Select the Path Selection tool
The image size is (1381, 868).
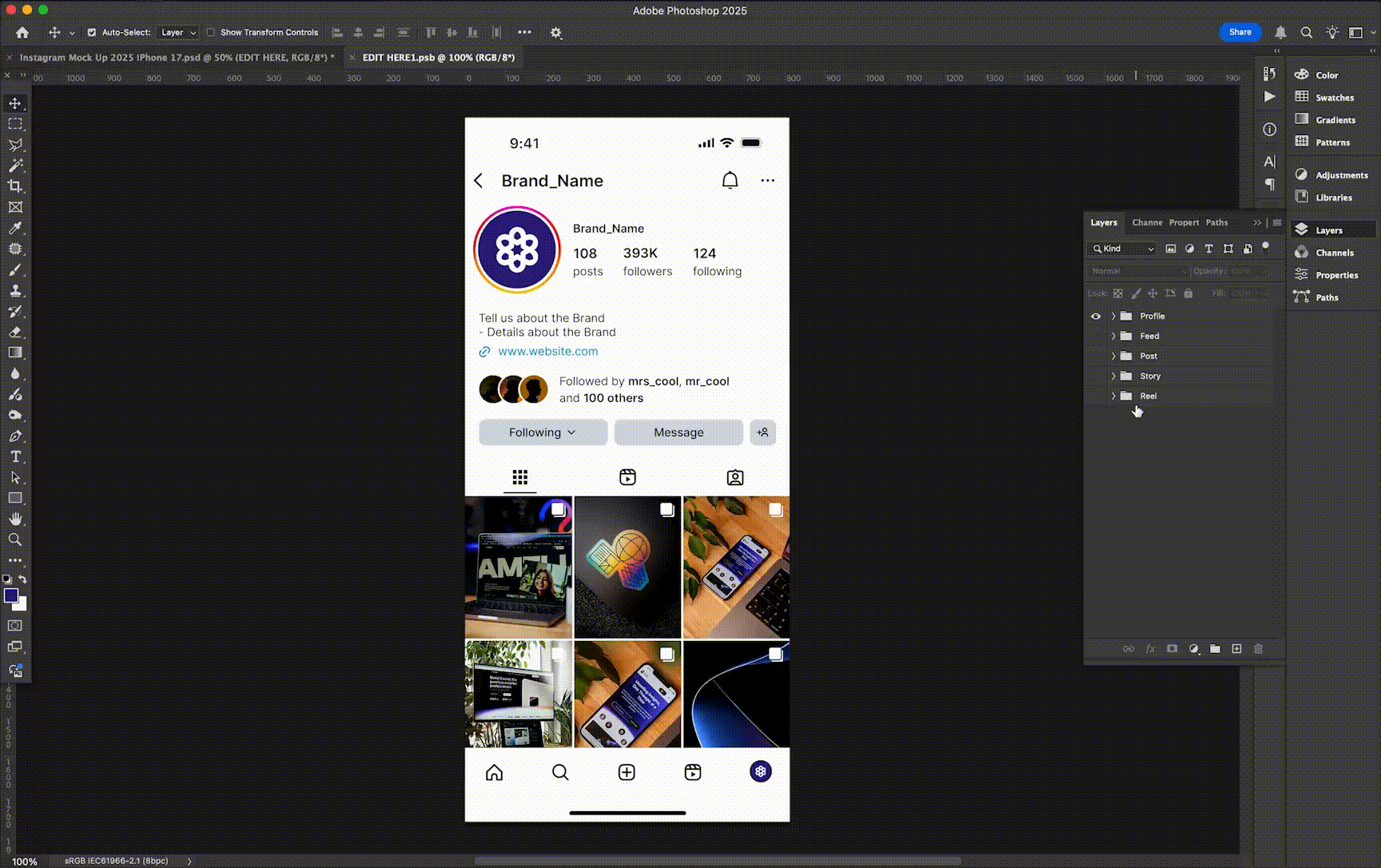(x=15, y=478)
